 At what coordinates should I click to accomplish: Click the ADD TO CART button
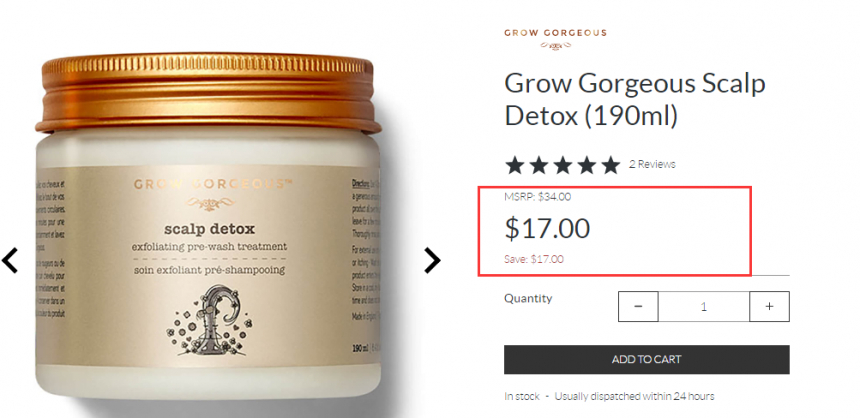647,359
